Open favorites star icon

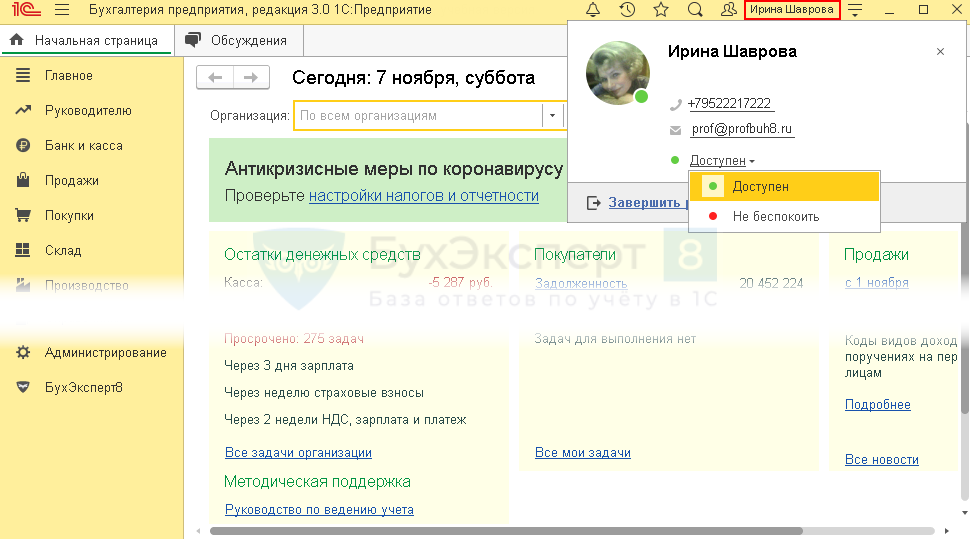click(x=661, y=10)
